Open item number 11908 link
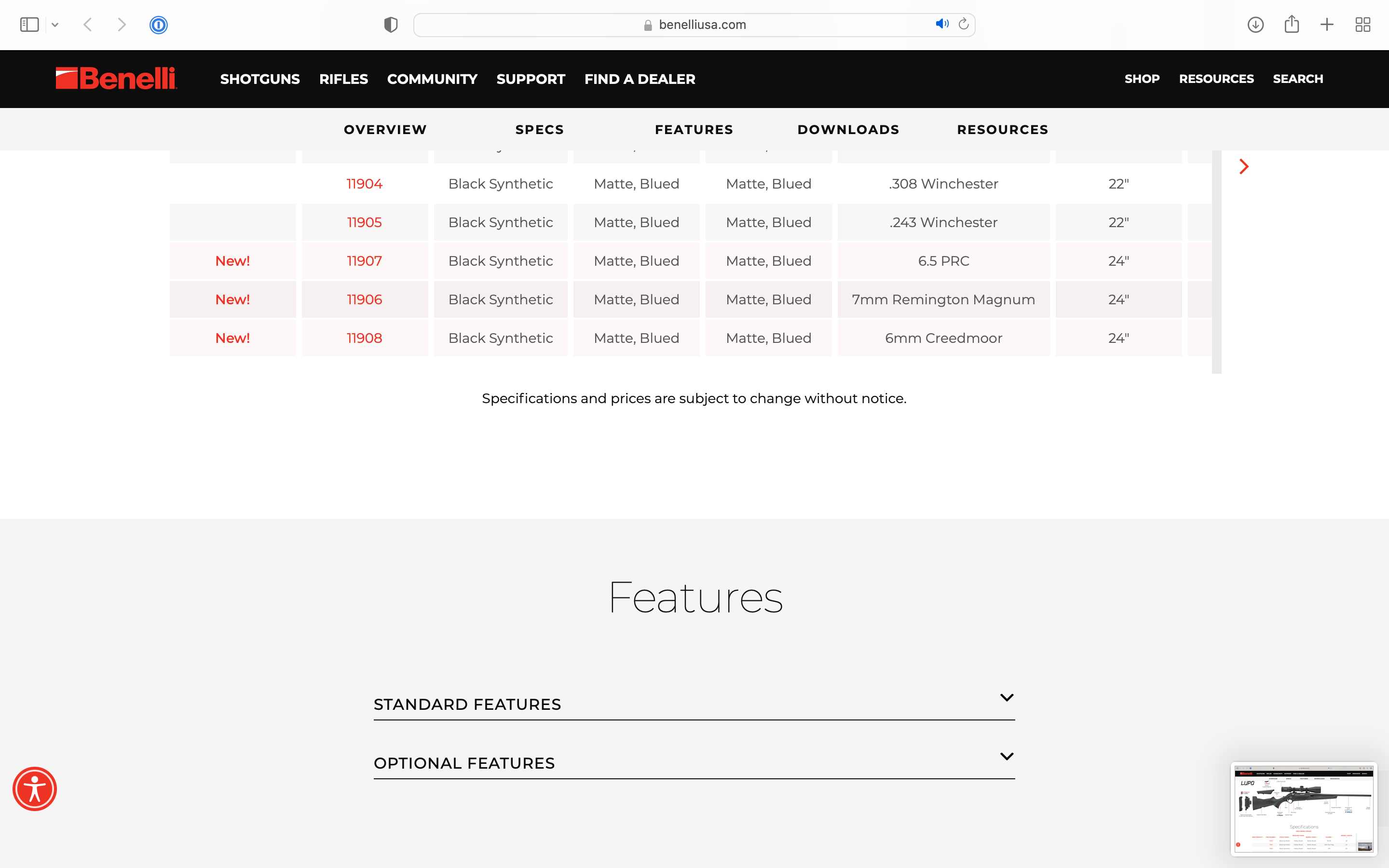Screen dimensions: 1389x868 pos(365,338)
